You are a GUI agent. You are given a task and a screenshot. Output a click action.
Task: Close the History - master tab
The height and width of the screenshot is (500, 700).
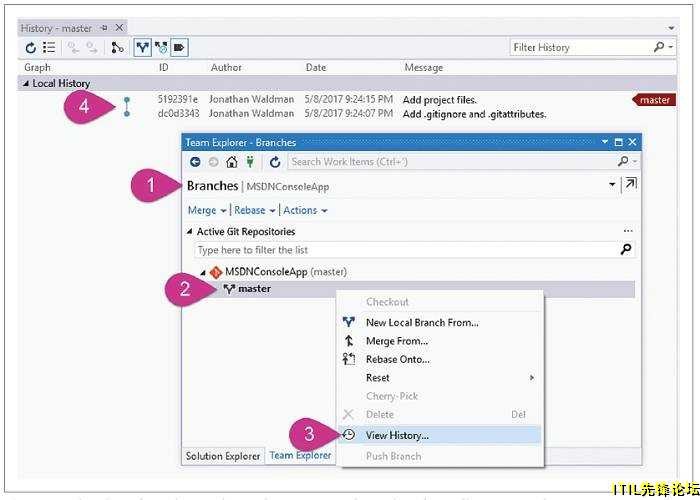tap(119, 28)
